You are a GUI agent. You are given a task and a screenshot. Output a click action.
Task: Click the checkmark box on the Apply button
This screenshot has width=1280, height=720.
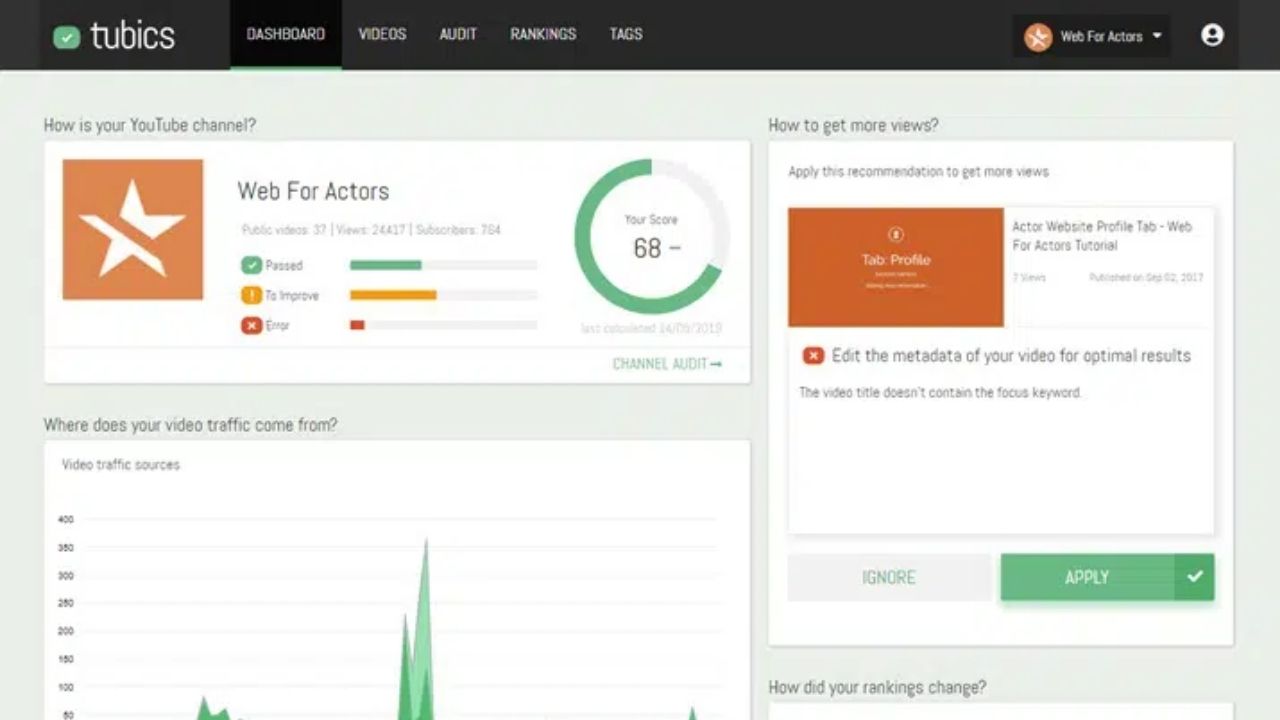(1195, 577)
